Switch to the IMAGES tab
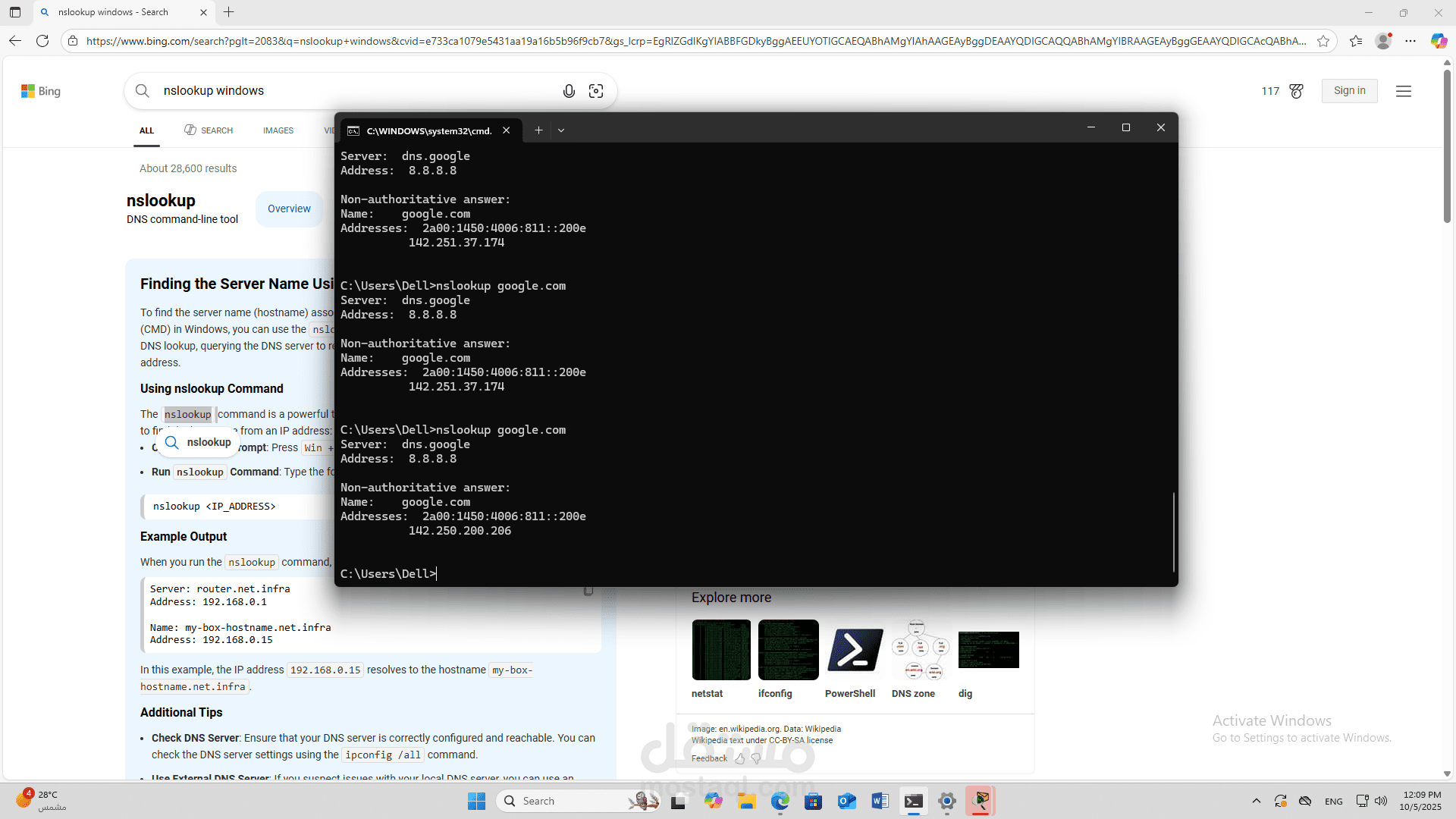 pyautogui.click(x=278, y=130)
